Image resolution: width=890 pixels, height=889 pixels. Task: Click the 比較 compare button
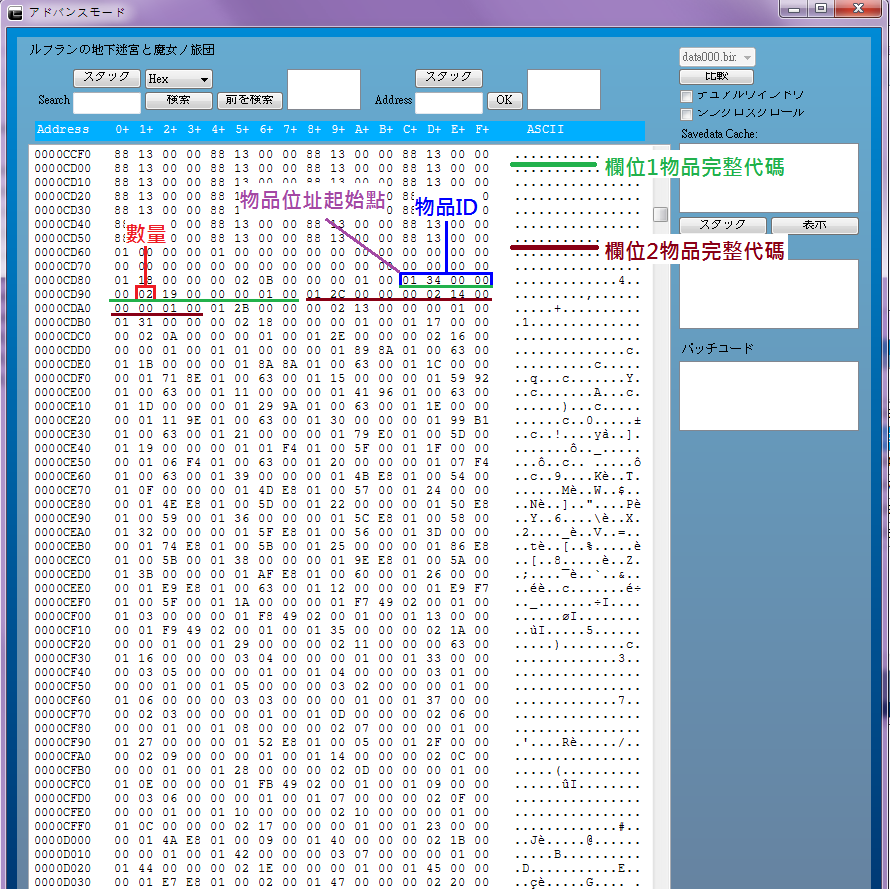[x=716, y=77]
